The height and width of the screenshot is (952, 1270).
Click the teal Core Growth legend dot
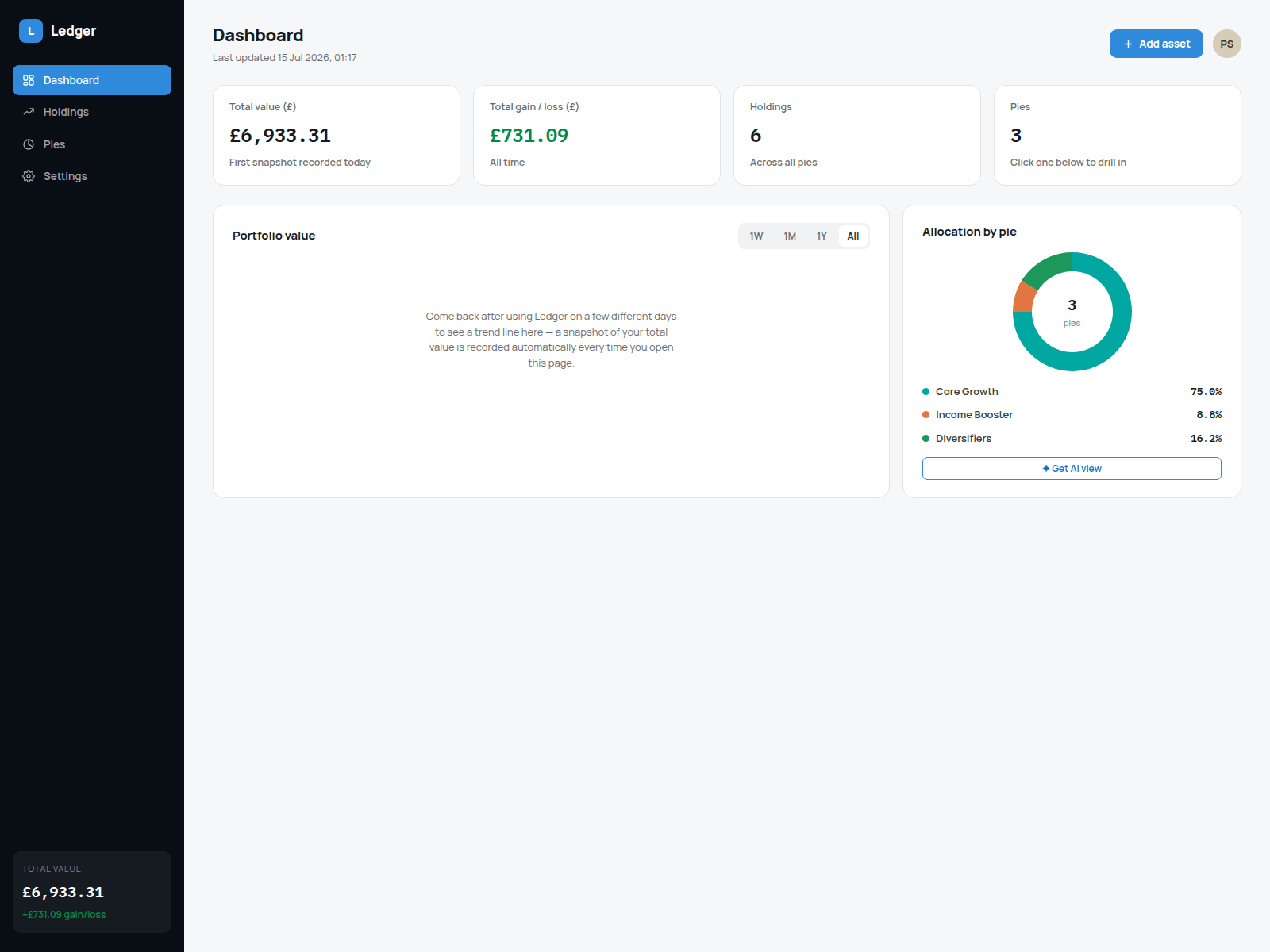[x=926, y=392]
